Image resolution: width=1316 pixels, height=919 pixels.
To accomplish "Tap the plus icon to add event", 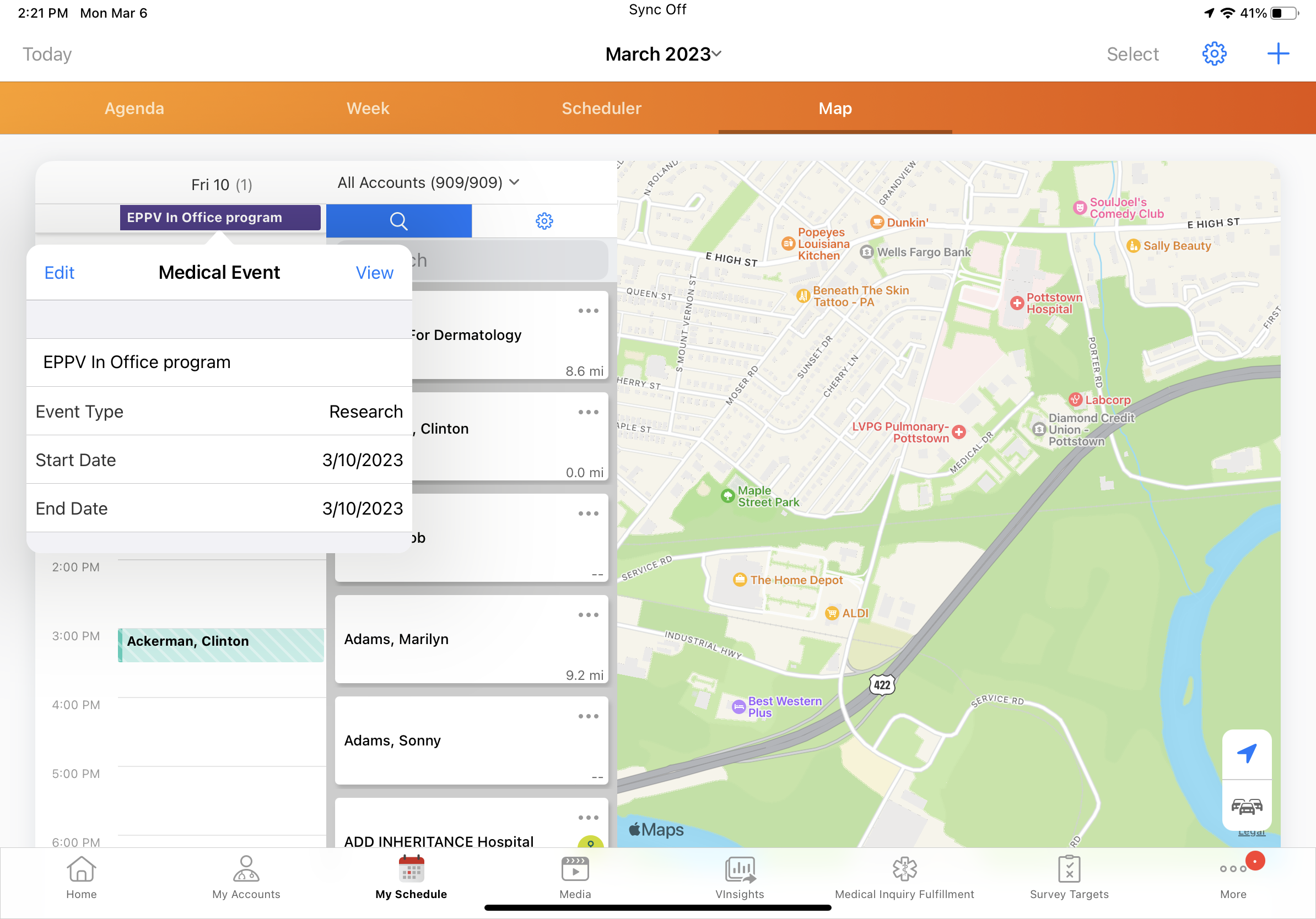I will (1277, 54).
